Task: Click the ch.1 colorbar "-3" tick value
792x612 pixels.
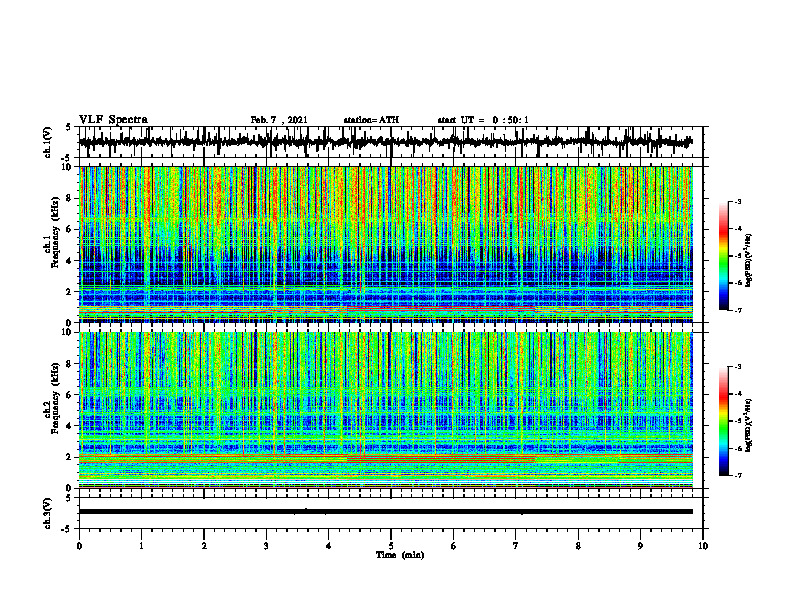Action: coord(738,201)
